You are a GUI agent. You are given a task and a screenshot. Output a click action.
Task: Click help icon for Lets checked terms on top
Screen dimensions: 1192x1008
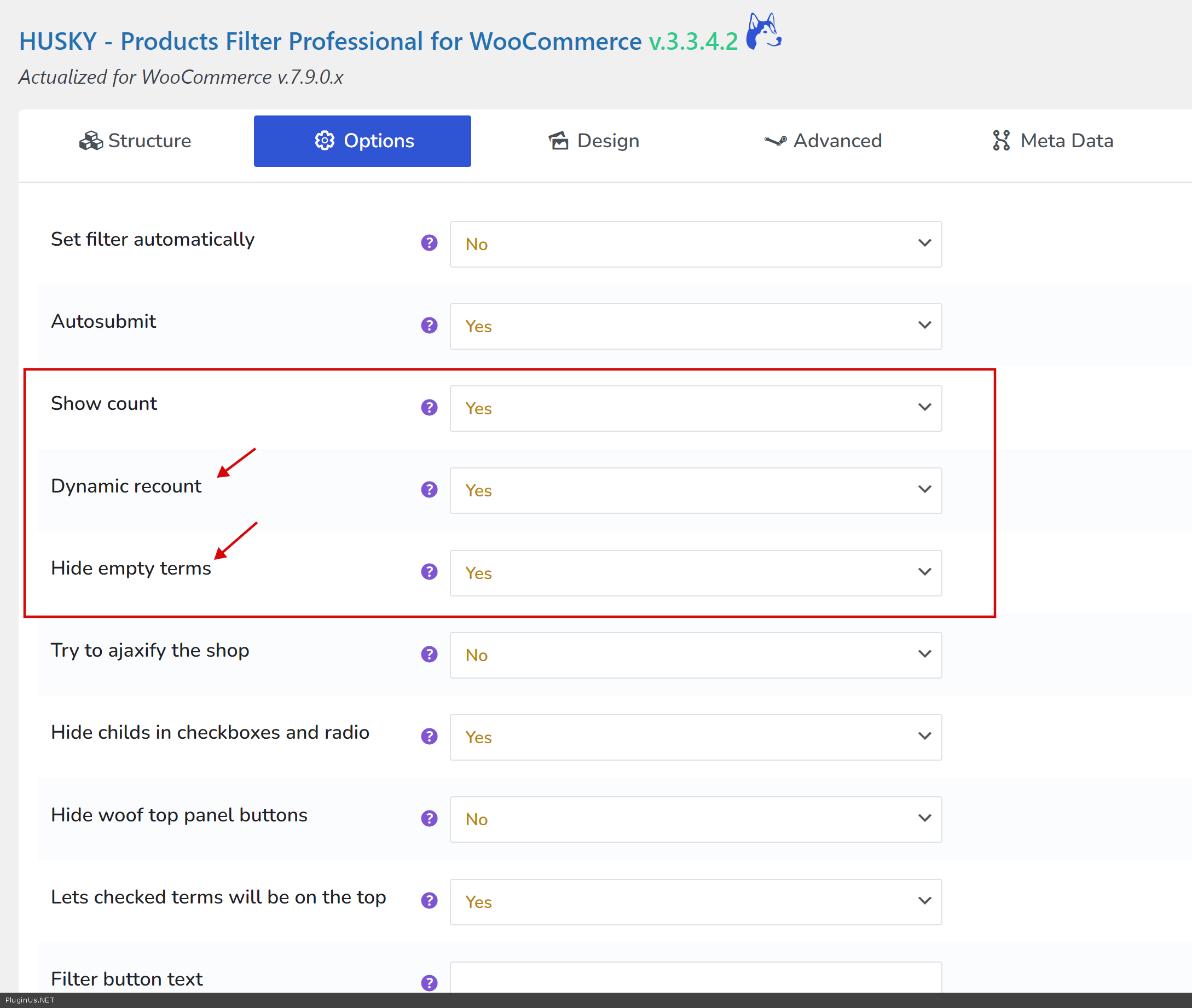[x=429, y=901]
